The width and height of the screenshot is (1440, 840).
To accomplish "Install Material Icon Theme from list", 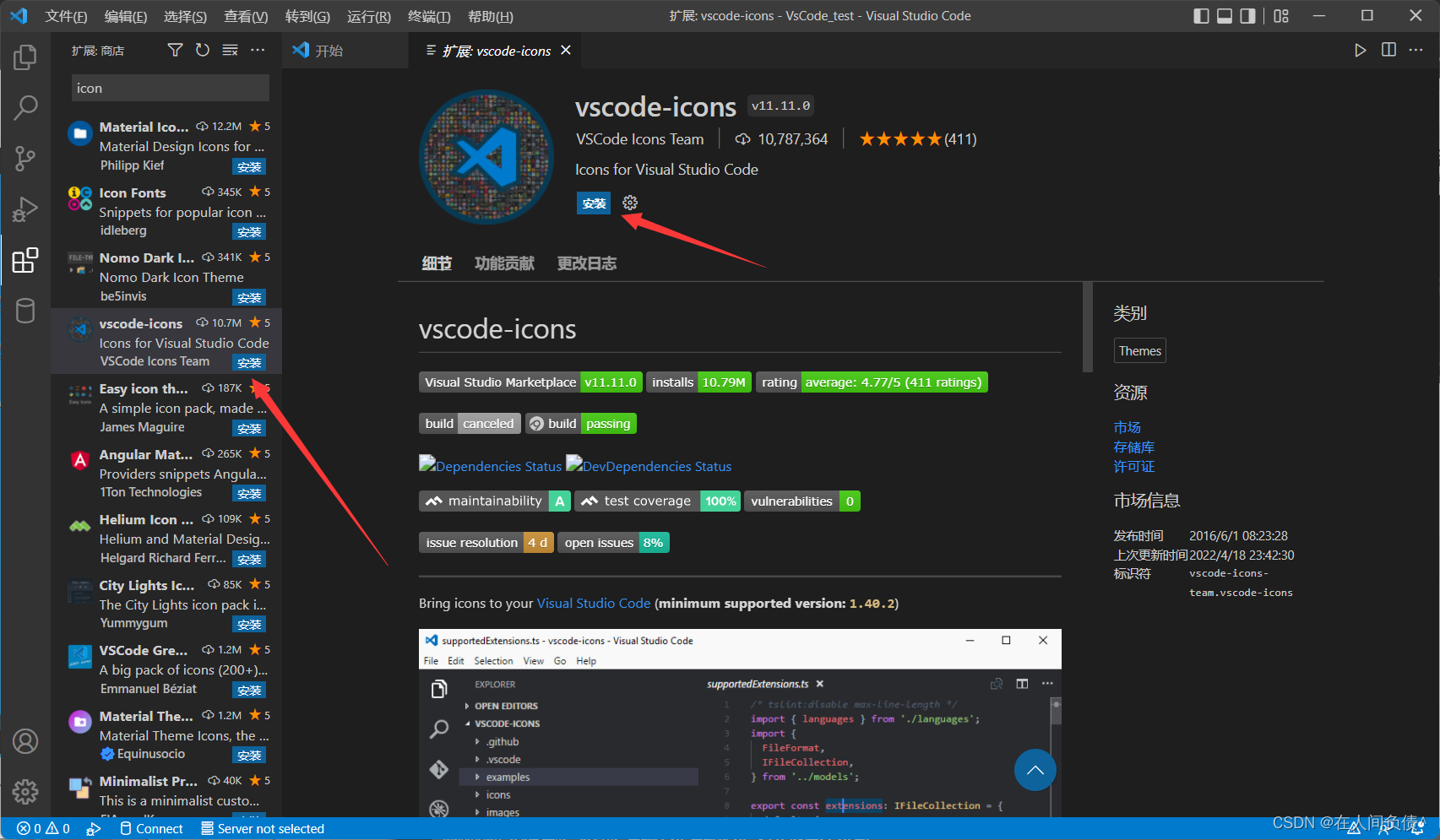I will [249, 166].
